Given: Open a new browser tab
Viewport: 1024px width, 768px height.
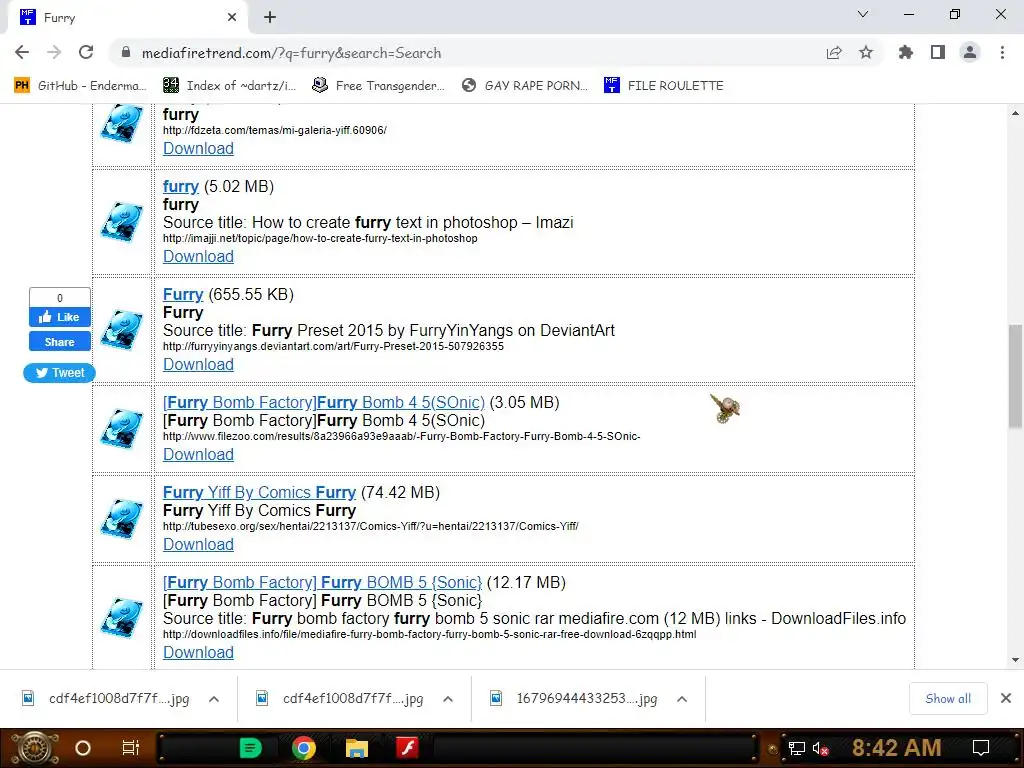Looking at the screenshot, I should [270, 18].
